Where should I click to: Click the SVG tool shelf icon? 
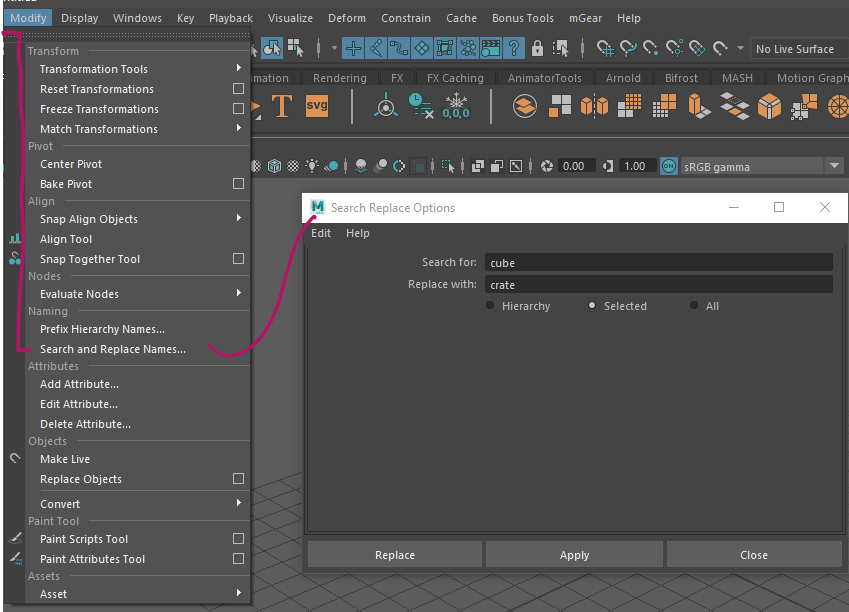point(317,106)
